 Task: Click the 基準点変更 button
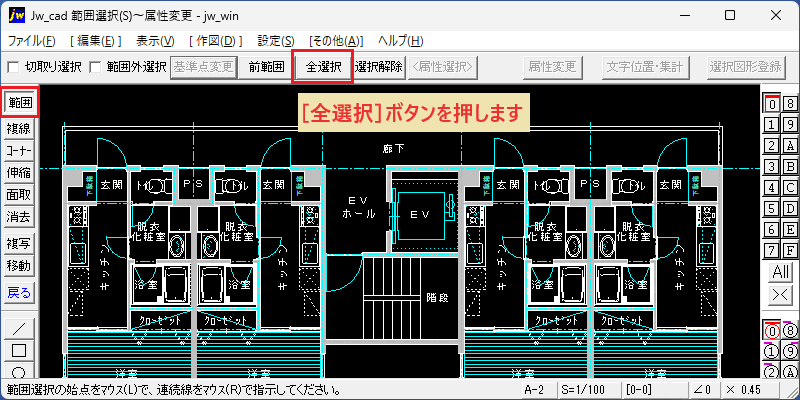point(204,67)
